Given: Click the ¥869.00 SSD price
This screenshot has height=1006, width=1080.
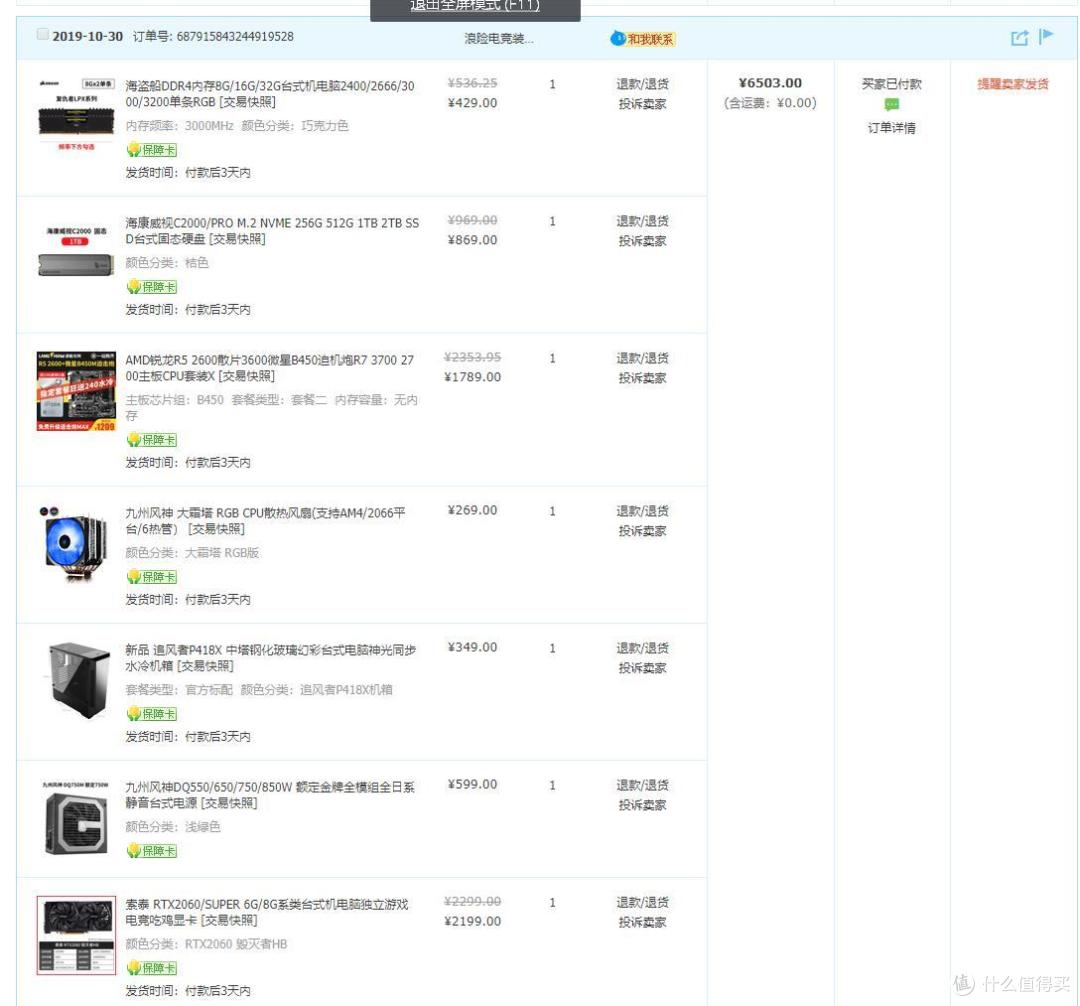Looking at the screenshot, I should (472, 240).
